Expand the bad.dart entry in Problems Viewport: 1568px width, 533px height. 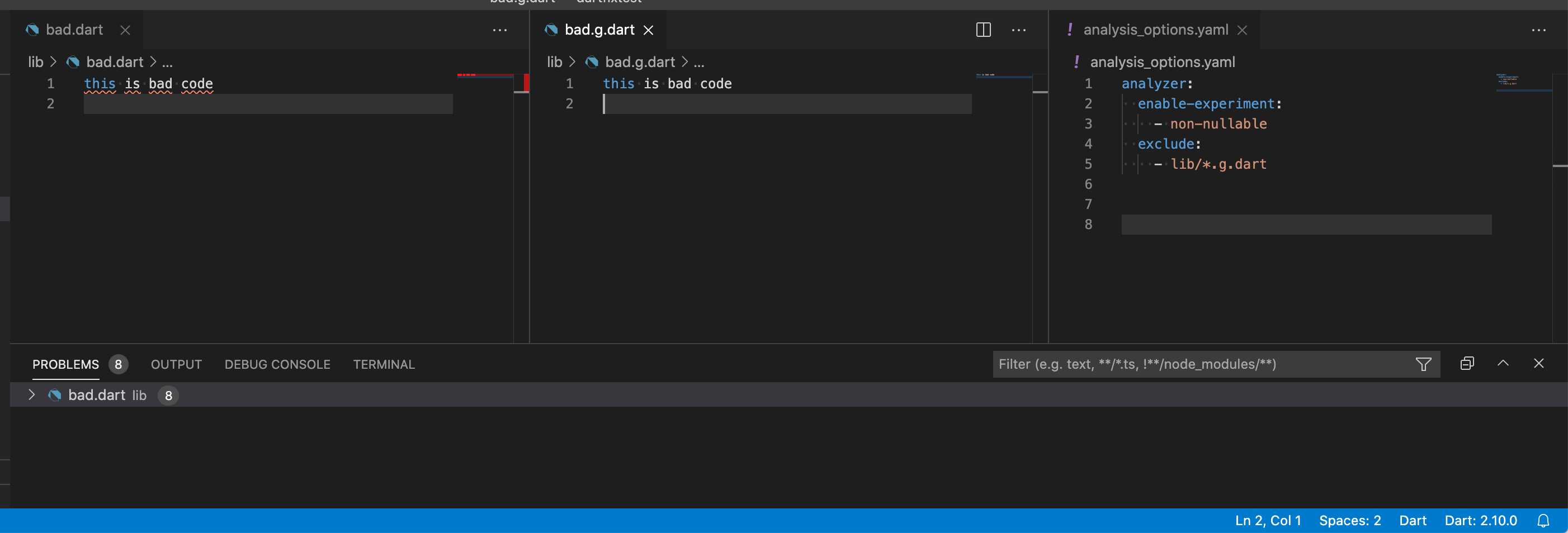[31, 395]
